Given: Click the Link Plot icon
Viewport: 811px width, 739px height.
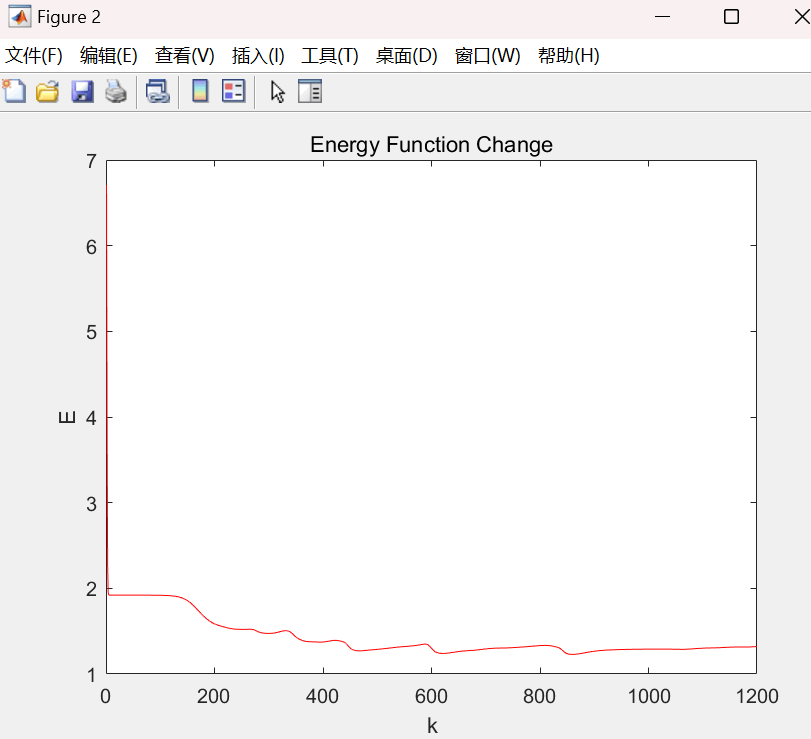Looking at the screenshot, I should (x=158, y=92).
